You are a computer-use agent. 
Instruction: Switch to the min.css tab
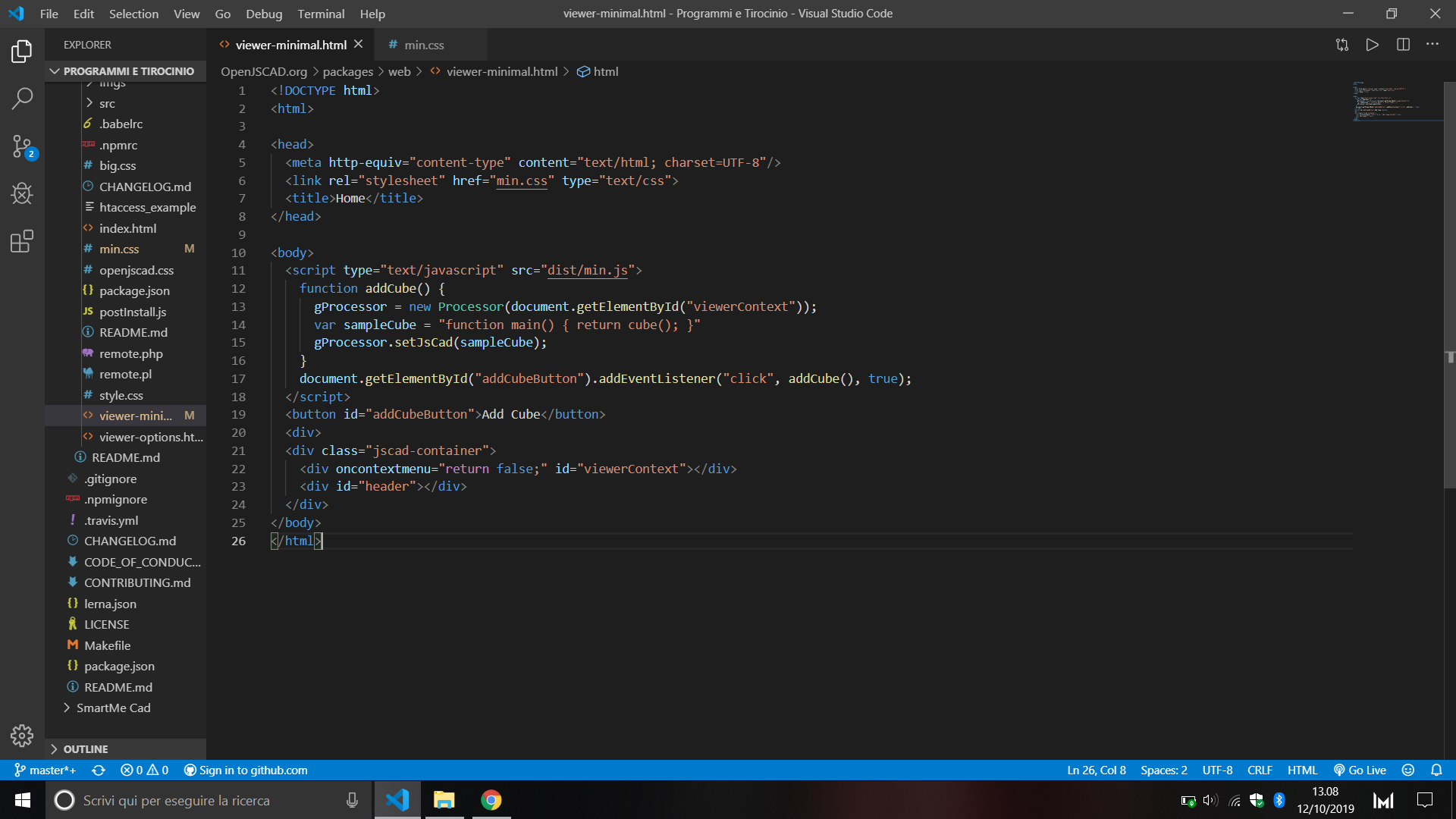[423, 45]
